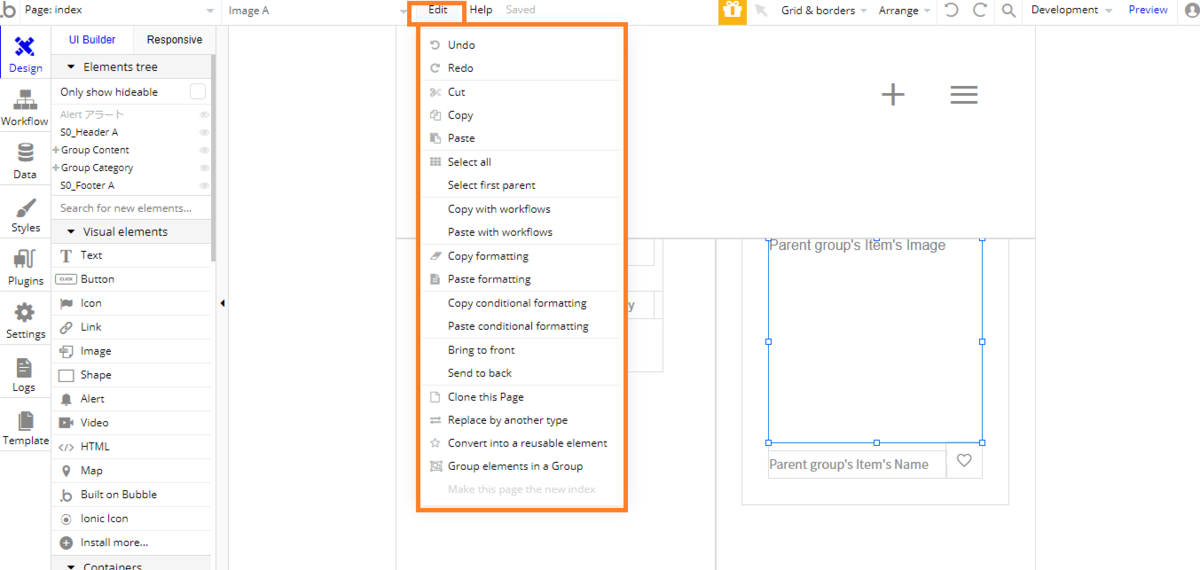This screenshot has height=570, width=1200.
Task: Toggle eye visibility for Alert アラート
Action: coord(204,115)
